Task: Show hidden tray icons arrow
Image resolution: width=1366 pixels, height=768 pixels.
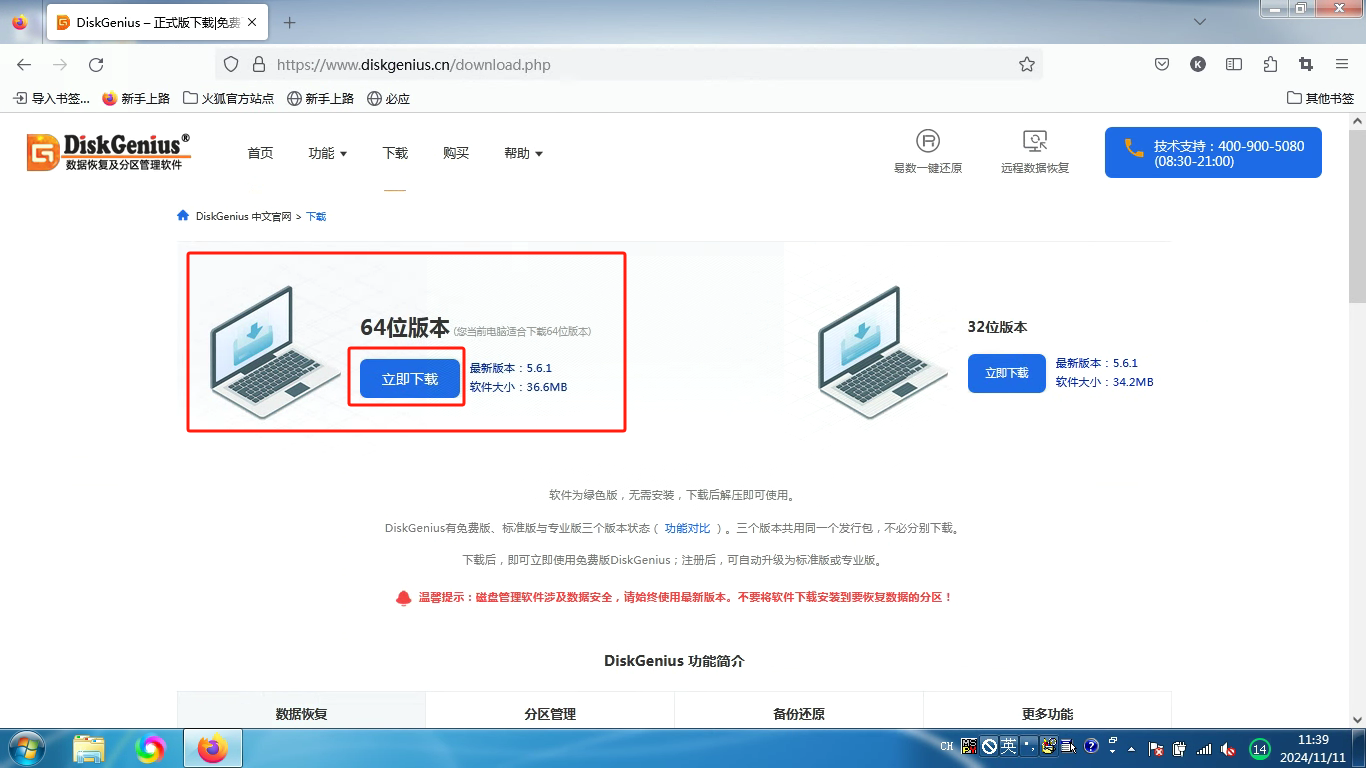Action: click(1131, 748)
